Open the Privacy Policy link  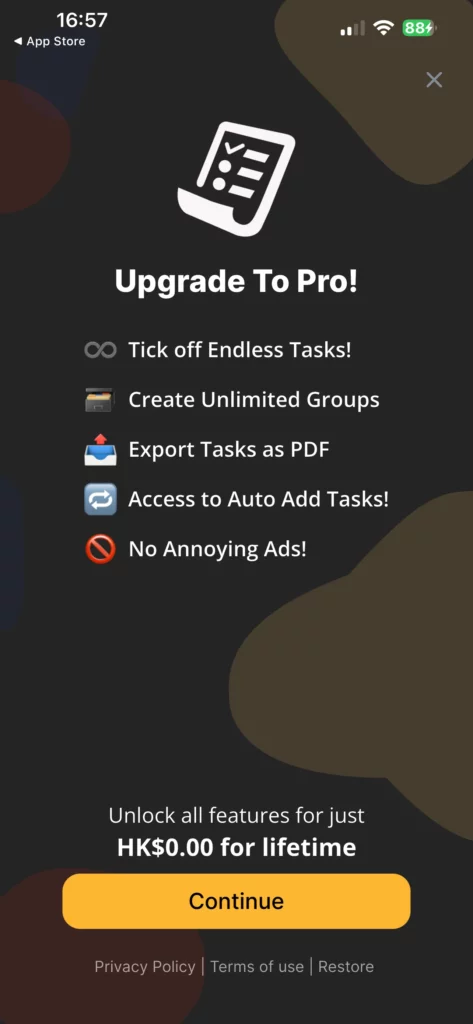coord(145,967)
